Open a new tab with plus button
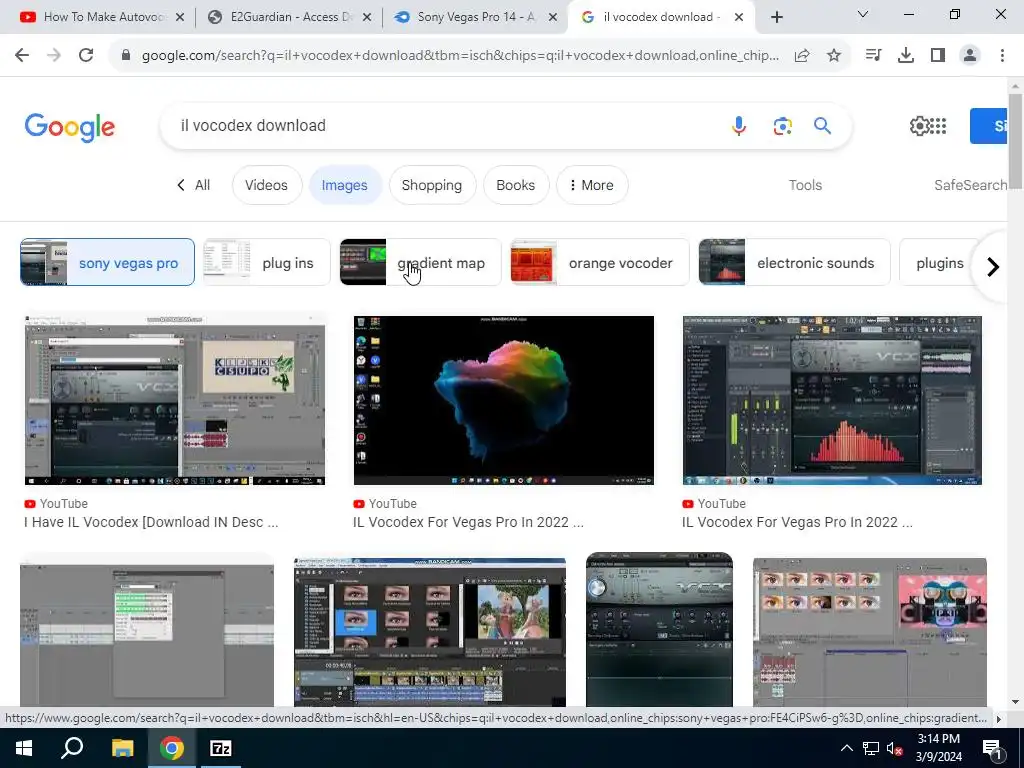Image resolution: width=1024 pixels, height=768 pixels. tap(776, 17)
